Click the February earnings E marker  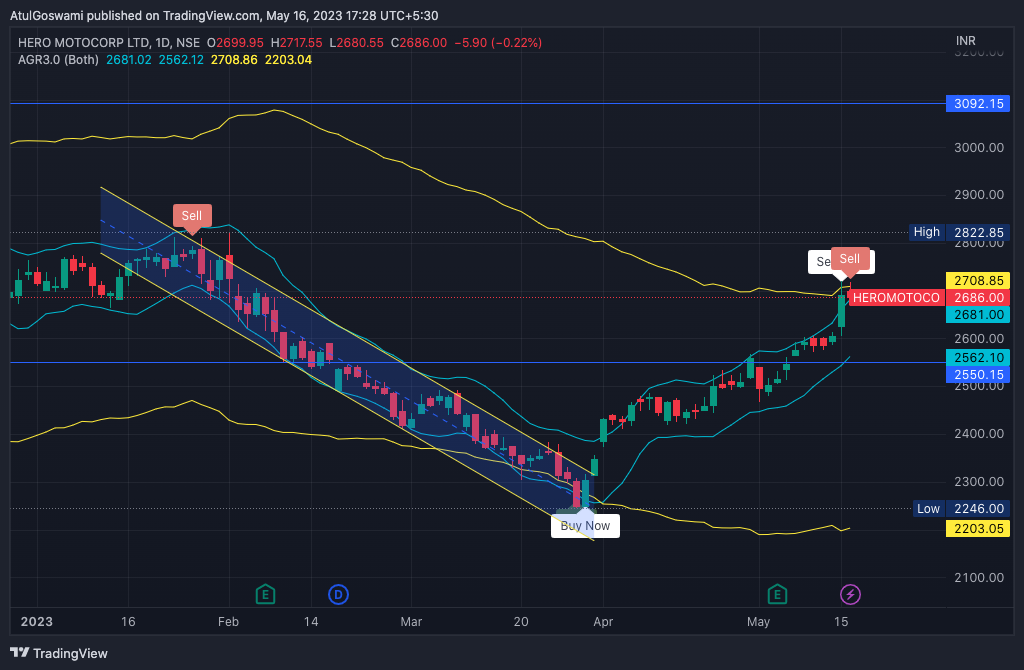point(265,594)
